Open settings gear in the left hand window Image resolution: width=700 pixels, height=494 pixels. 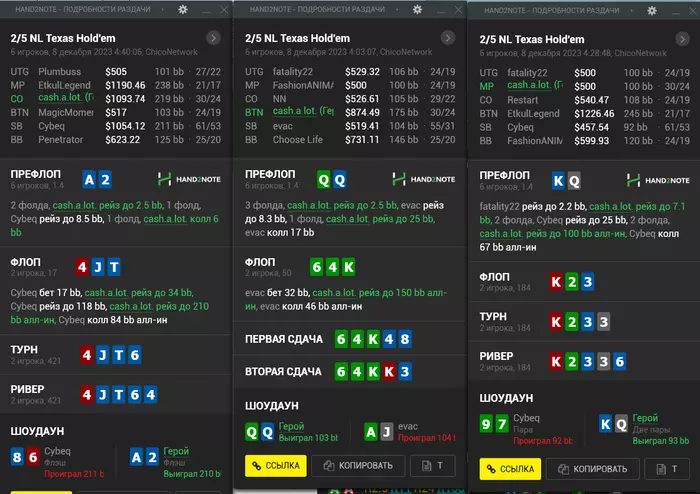(181, 9)
